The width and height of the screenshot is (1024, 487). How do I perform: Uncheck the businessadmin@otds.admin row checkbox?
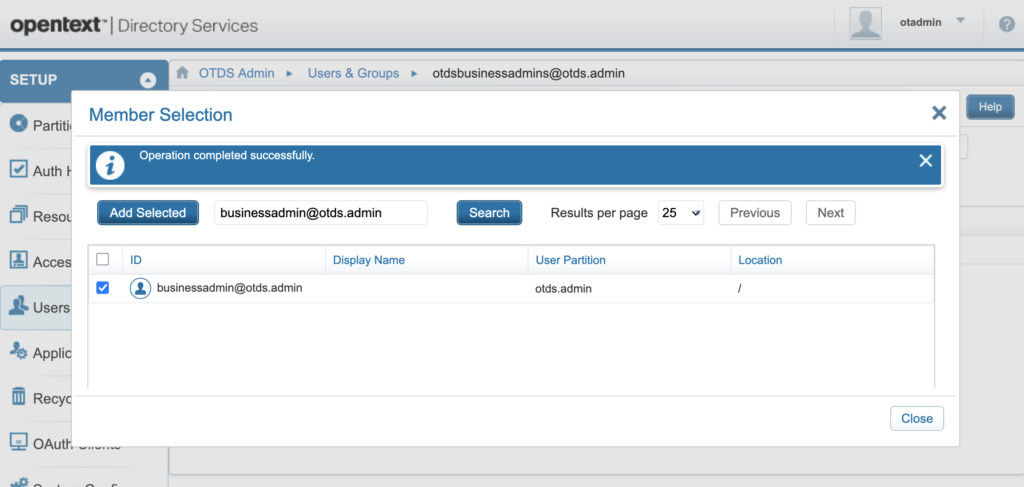102,288
